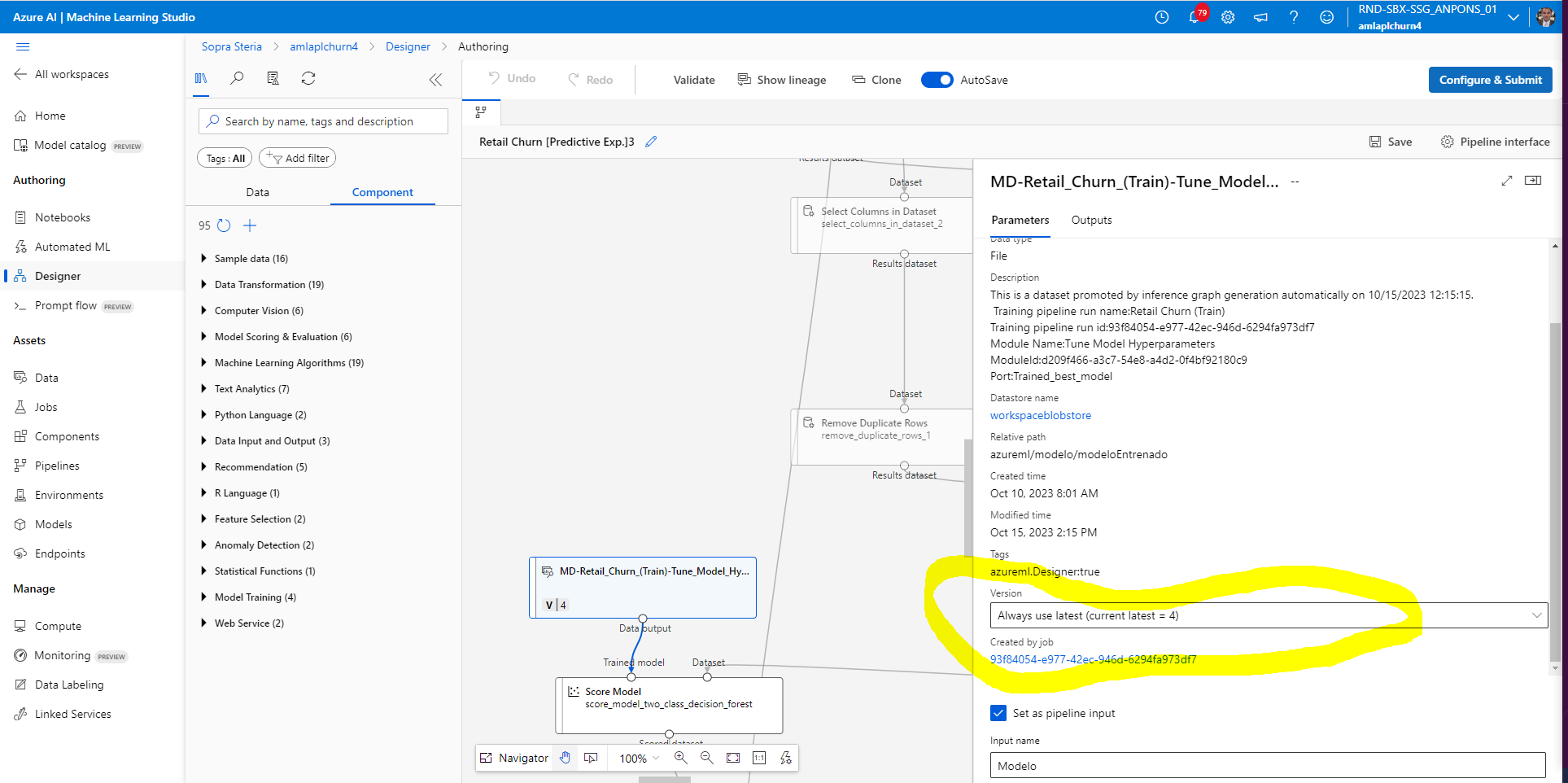Image resolution: width=1568 pixels, height=783 pixels.
Task: Reset canvas zoom with the 1:1 icon
Action: tap(758, 758)
